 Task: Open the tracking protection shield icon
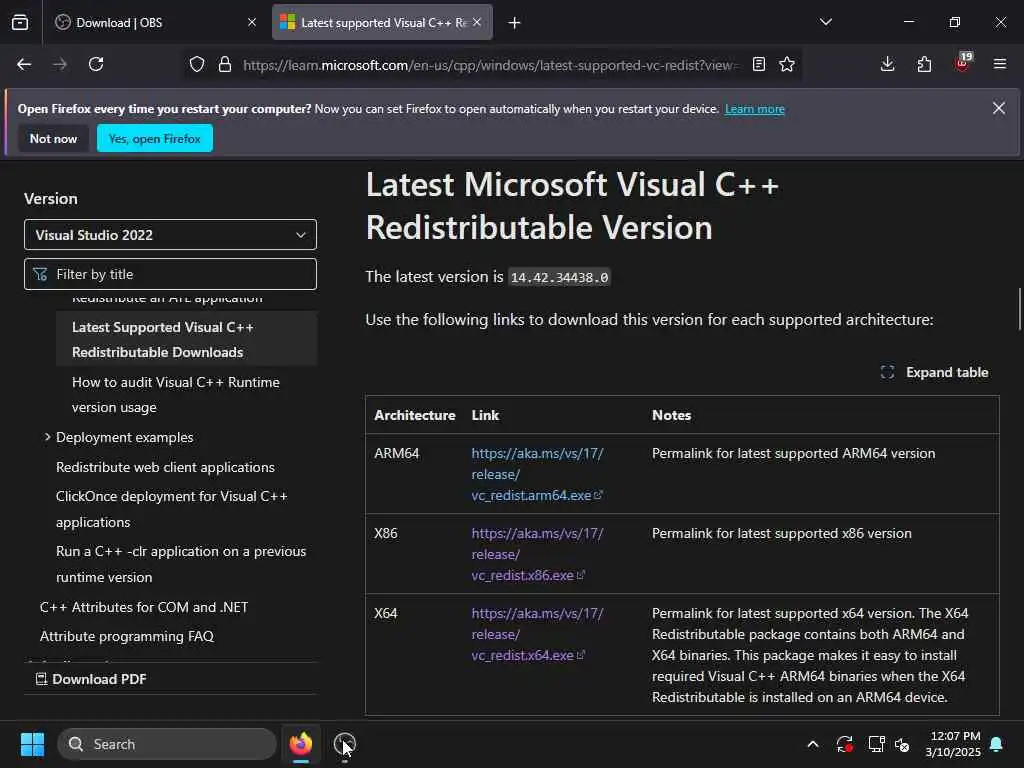pos(197,65)
